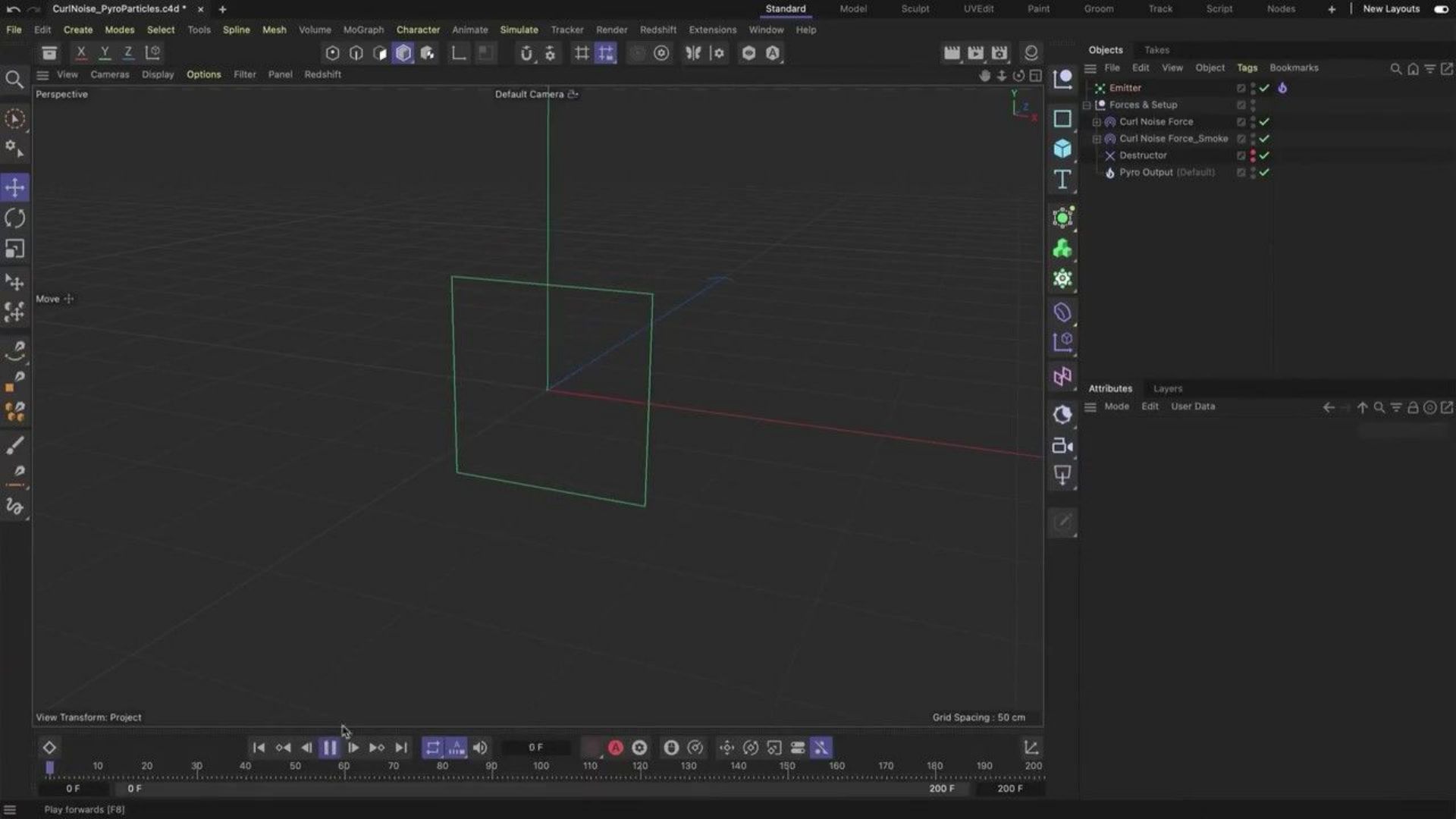Expand Curl Noise Force tree item
Viewport: 1456px width, 819px height.
(x=1097, y=121)
